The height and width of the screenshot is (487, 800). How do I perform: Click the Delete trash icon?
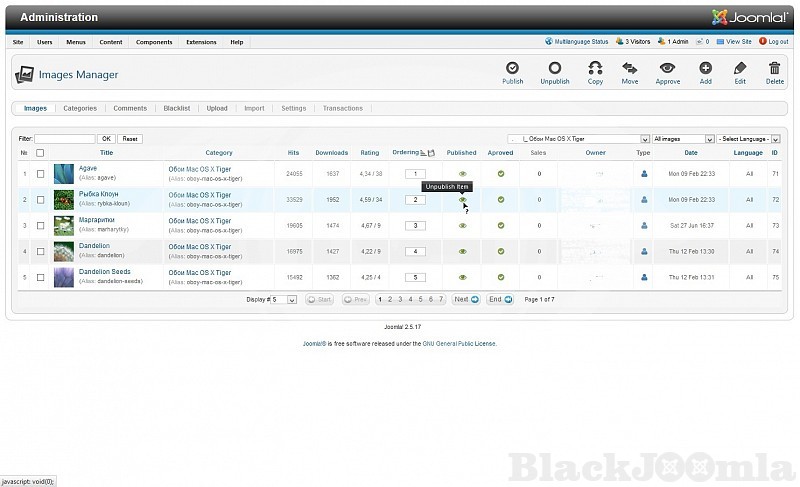[775, 68]
